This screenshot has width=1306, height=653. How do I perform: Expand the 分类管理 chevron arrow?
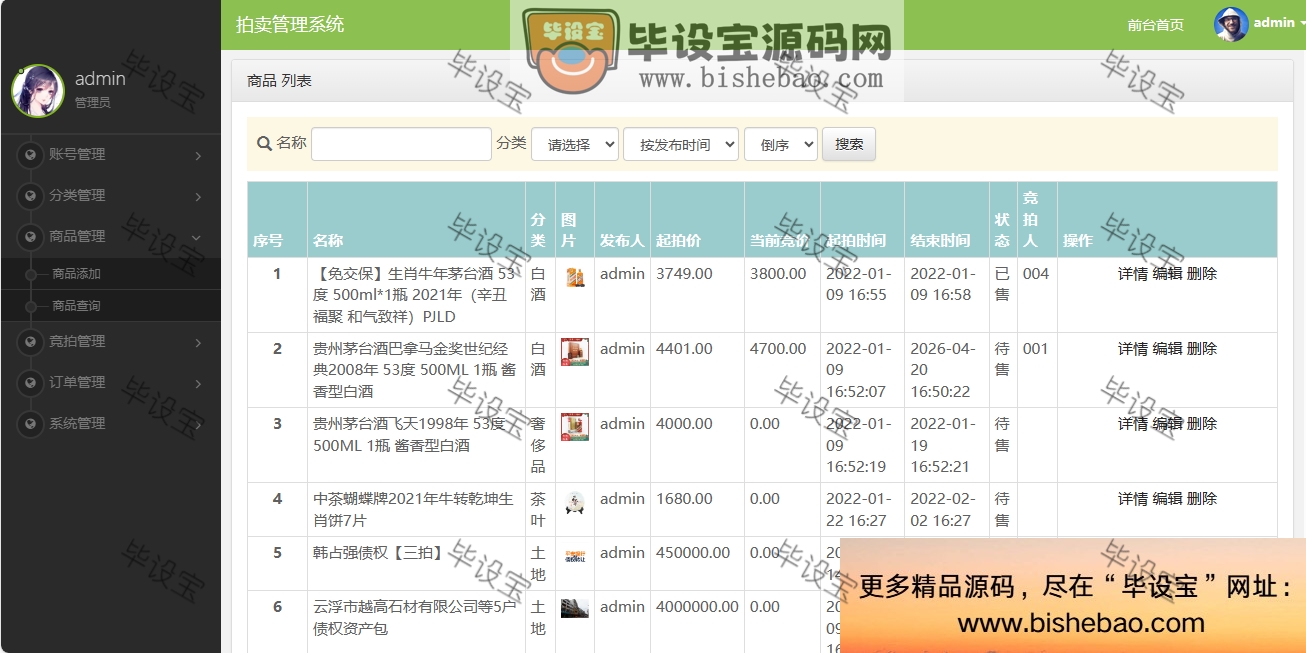198,196
